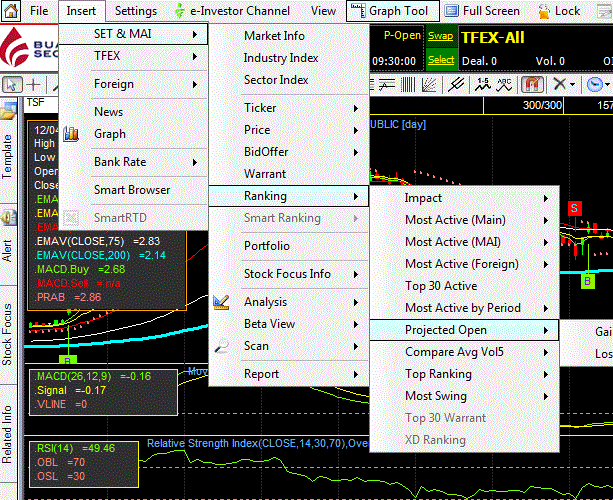Expand Compare Avg Vol5 submenu
The image size is (613, 500).
(x=464, y=352)
